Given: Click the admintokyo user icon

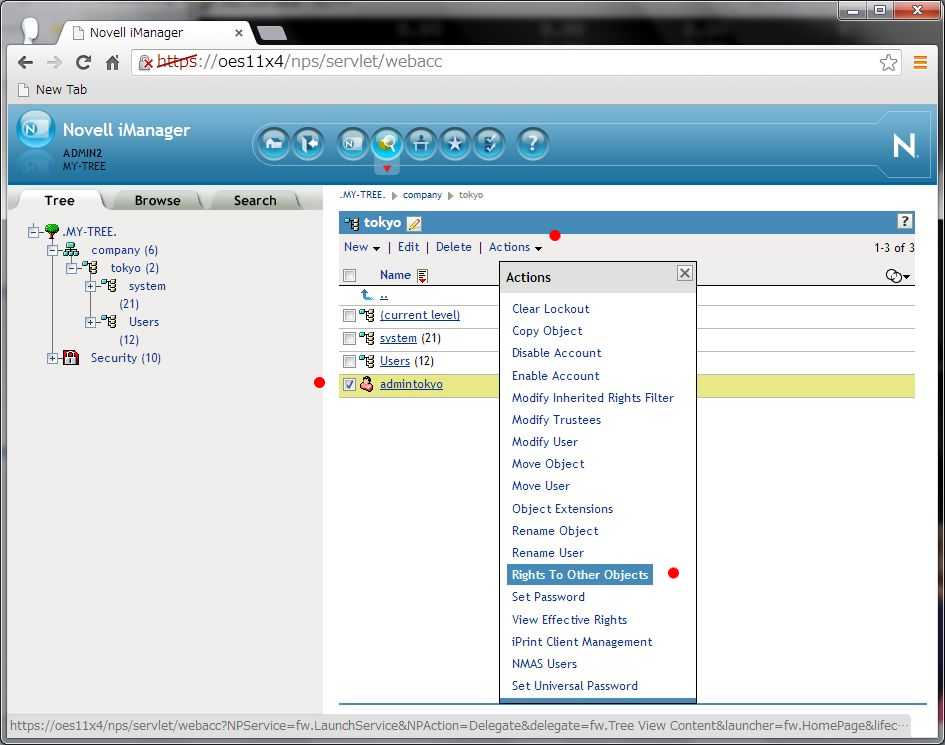Looking at the screenshot, I should [x=366, y=384].
